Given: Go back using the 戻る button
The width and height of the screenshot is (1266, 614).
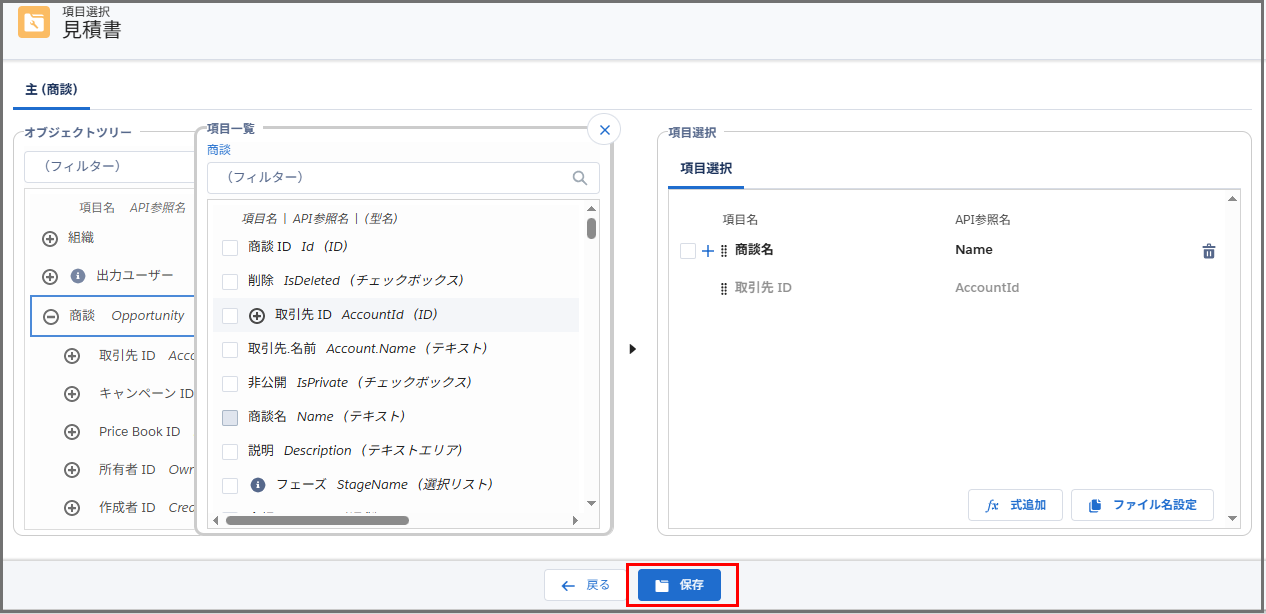Looking at the screenshot, I should pyautogui.click(x=585, y=585).
